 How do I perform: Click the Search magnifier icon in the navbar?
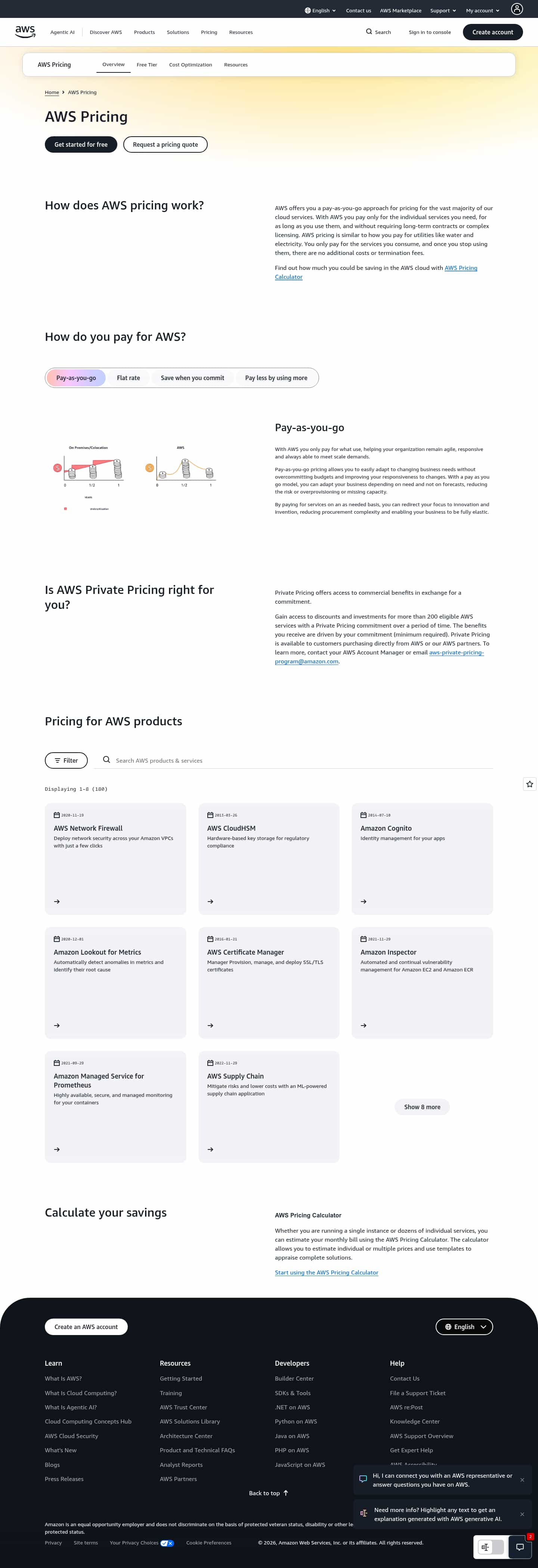coord(369,32)
